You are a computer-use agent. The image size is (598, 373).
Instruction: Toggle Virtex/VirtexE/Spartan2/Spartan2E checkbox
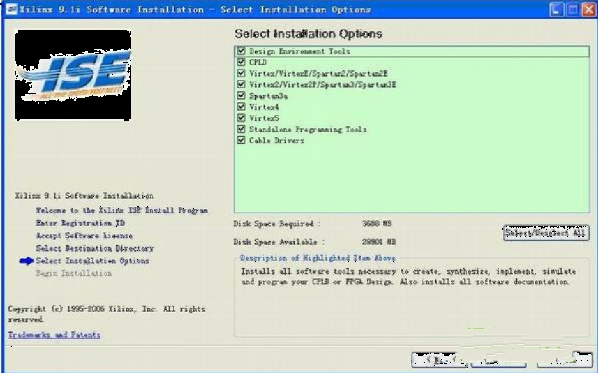241,73
